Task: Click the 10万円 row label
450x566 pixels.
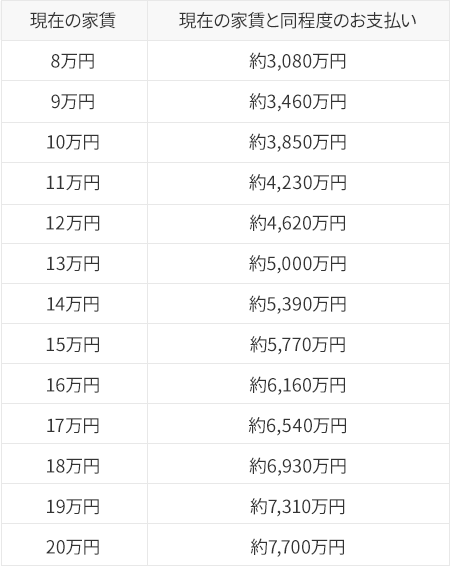Action: [73, 142]
